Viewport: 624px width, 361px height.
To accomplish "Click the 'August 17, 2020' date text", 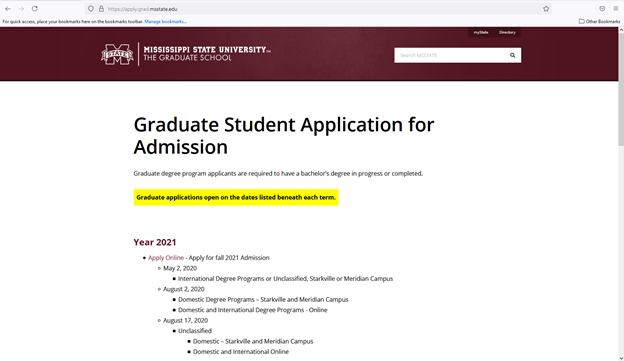I will tap(185, 320).
